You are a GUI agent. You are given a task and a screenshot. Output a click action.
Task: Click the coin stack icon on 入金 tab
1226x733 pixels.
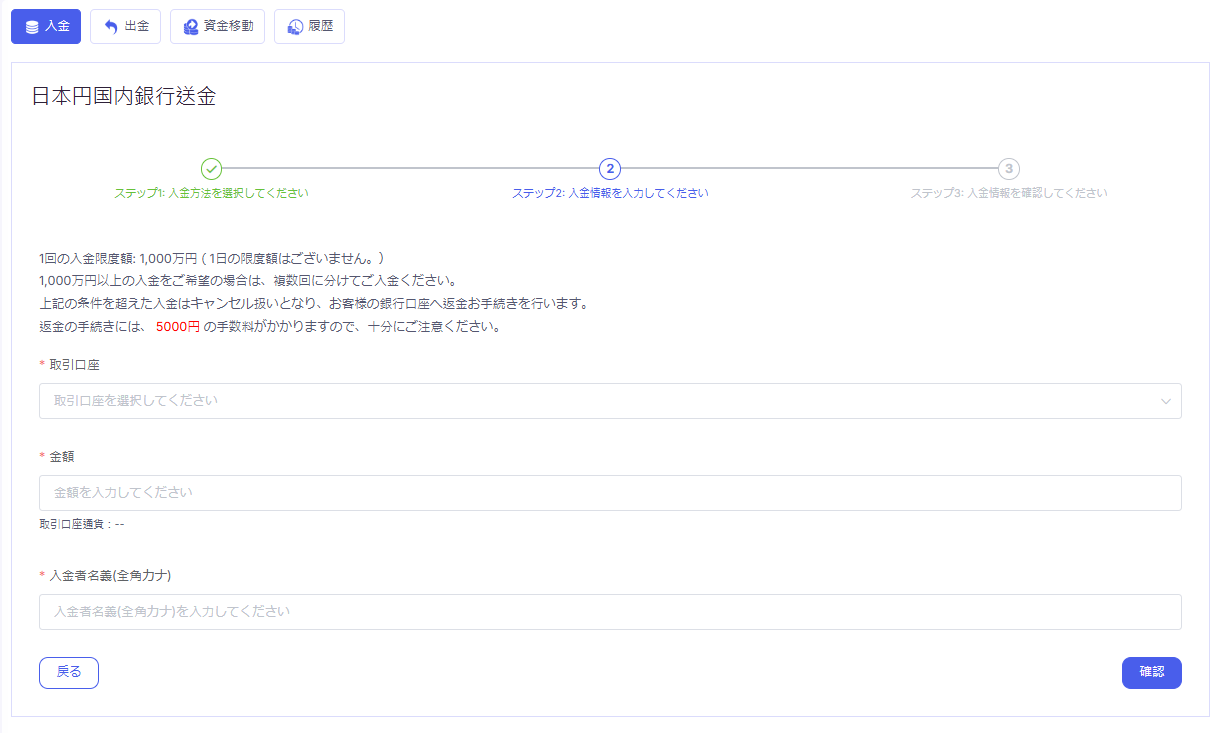coord(32,27)
